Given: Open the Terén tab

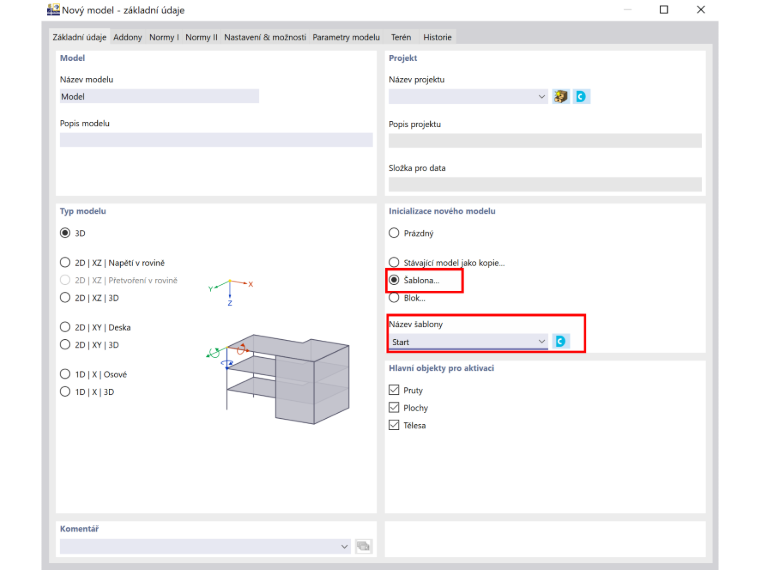Looking at the screenshot, I should 401,37.
